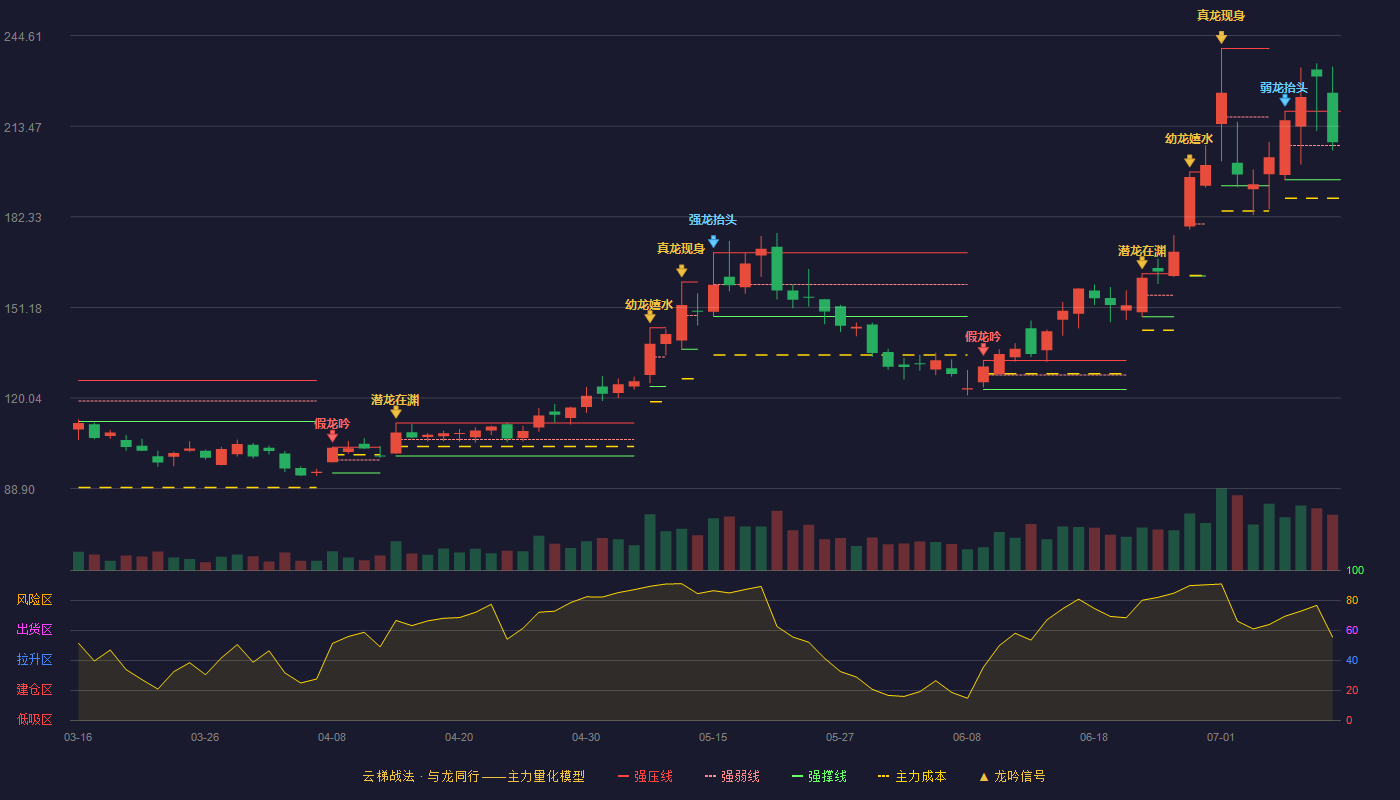Click the 03-26 date label

coord(205,737)
